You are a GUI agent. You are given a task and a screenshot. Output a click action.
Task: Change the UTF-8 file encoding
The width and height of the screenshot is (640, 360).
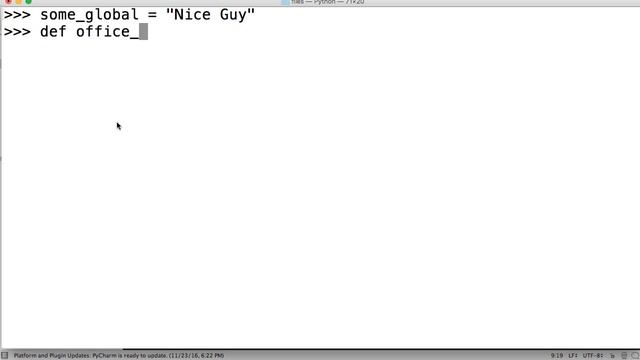pos(593,356)
